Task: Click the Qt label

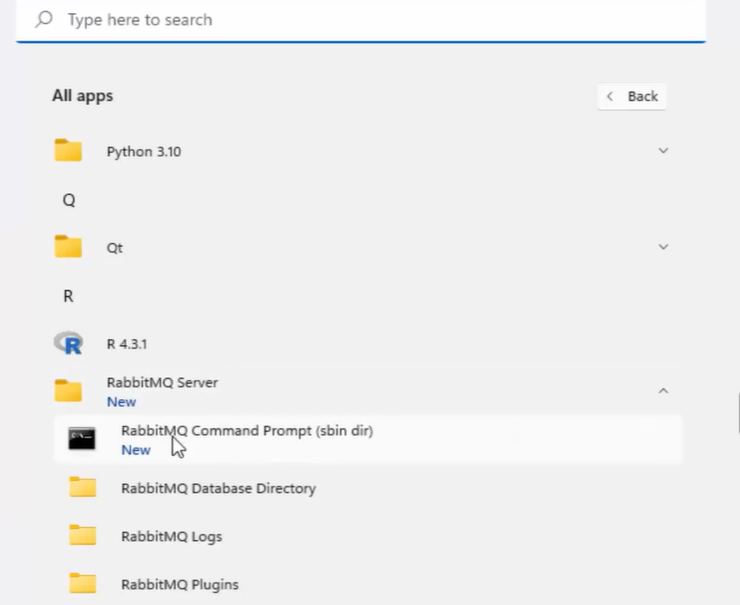Action: pos(115,248)
